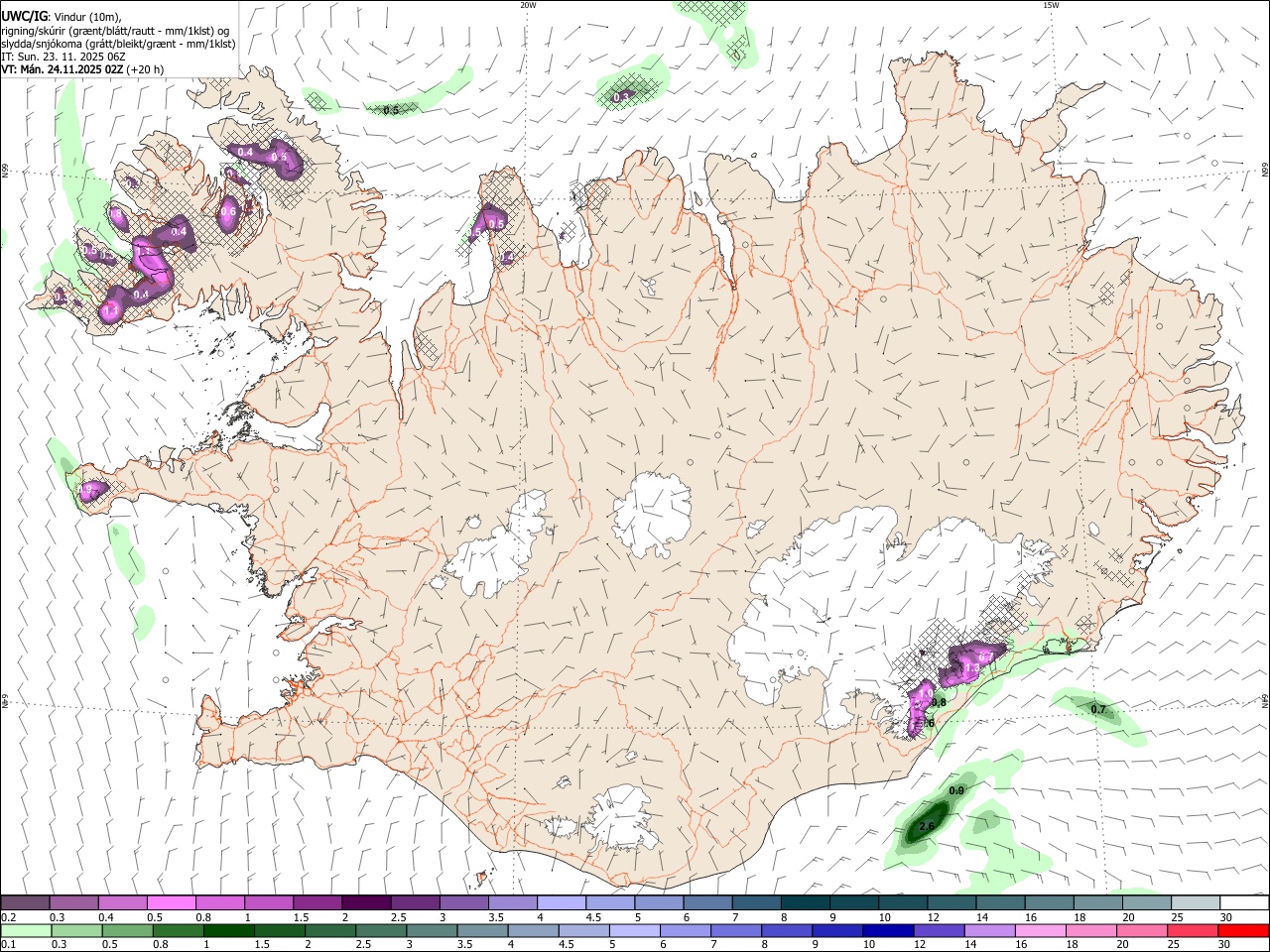Pick snow-scale swatch between 0.4 and 0.5

(122, 902)
